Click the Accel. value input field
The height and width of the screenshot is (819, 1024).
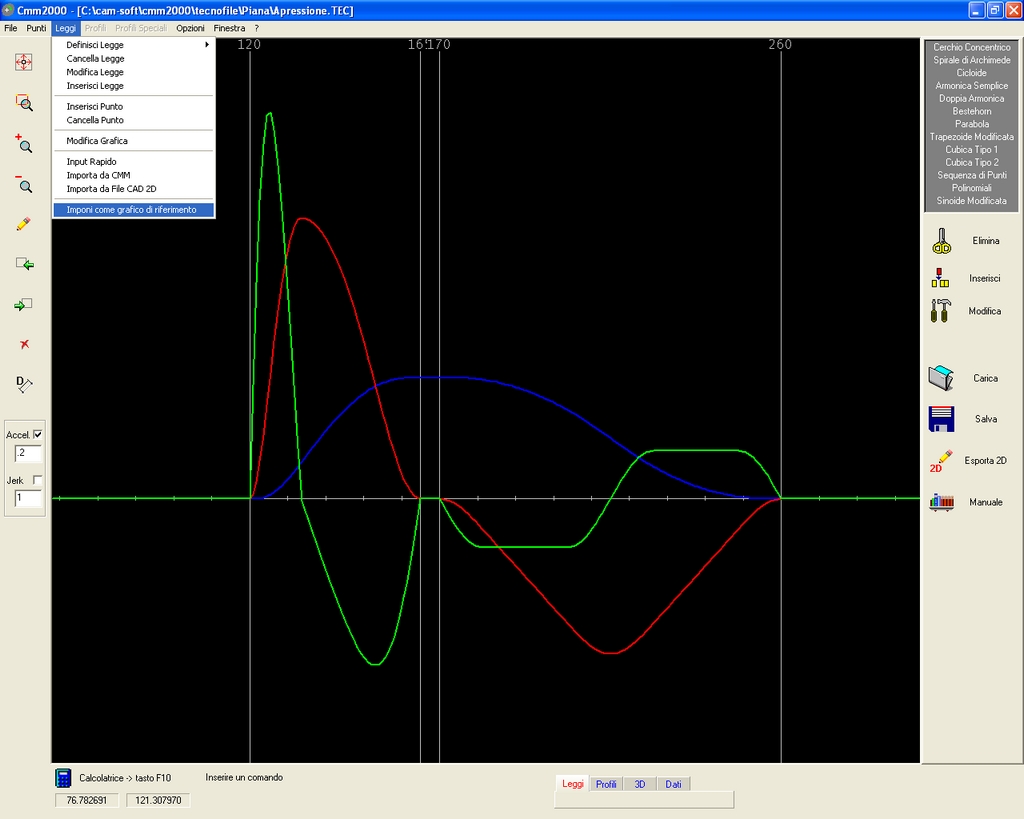[28, 453]
